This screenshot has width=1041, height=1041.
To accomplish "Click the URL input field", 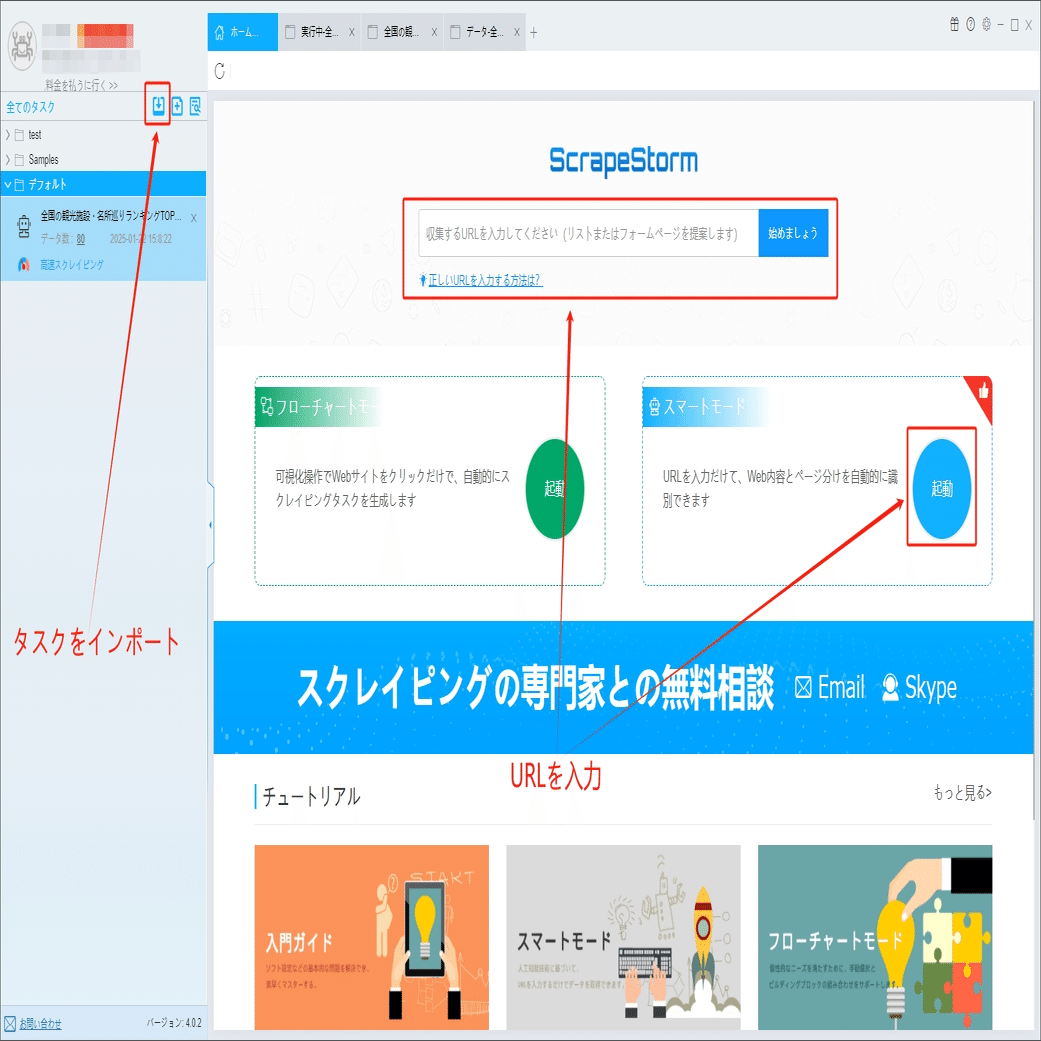I will [x=588, y=233].
